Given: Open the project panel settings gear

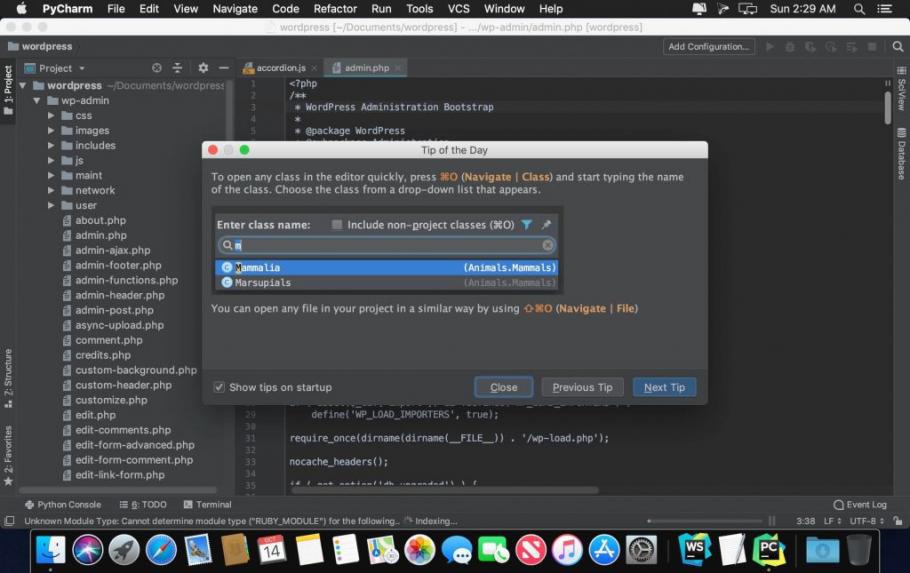Looking at the screenshot, I should 203,68.
